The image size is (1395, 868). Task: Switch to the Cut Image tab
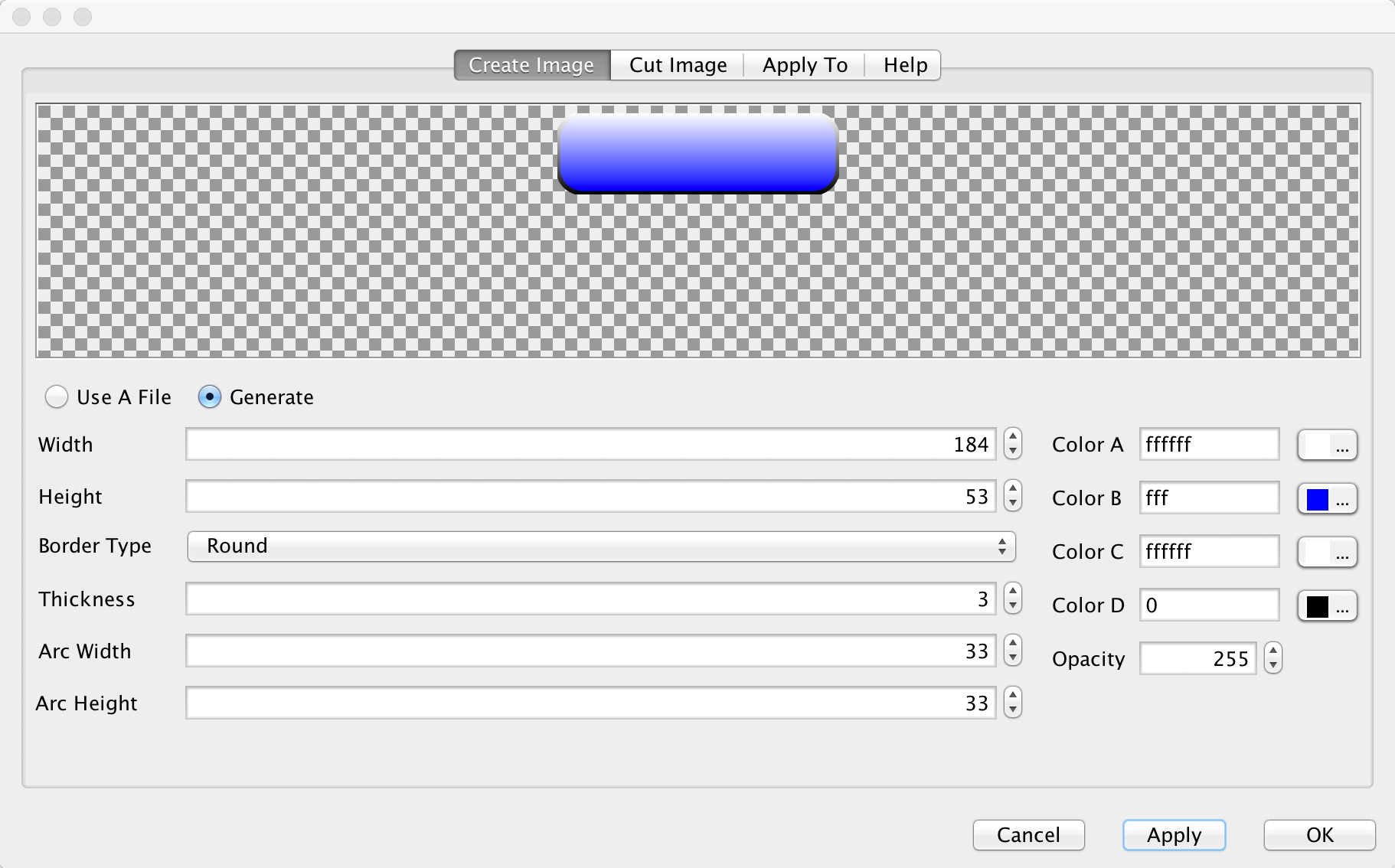[677, 65]
